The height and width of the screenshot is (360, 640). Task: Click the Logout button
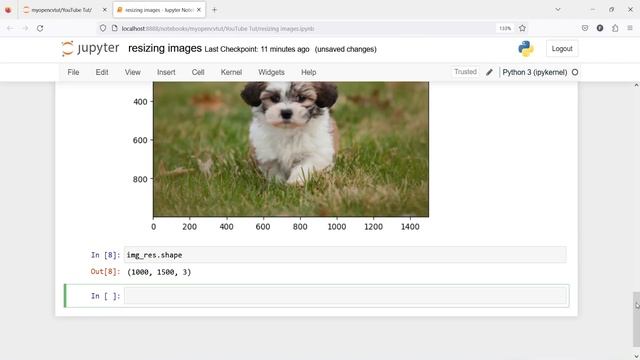click(x=562, y=49)
